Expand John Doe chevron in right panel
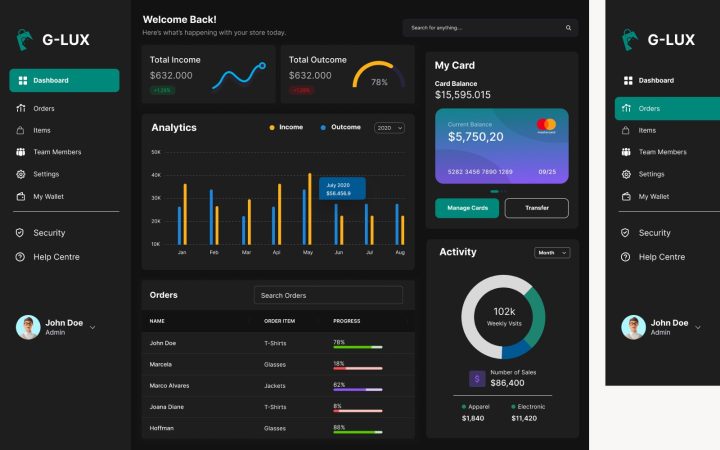Image resolution: width=720 pixels, height=450 pixels. (x=698, y=327)
